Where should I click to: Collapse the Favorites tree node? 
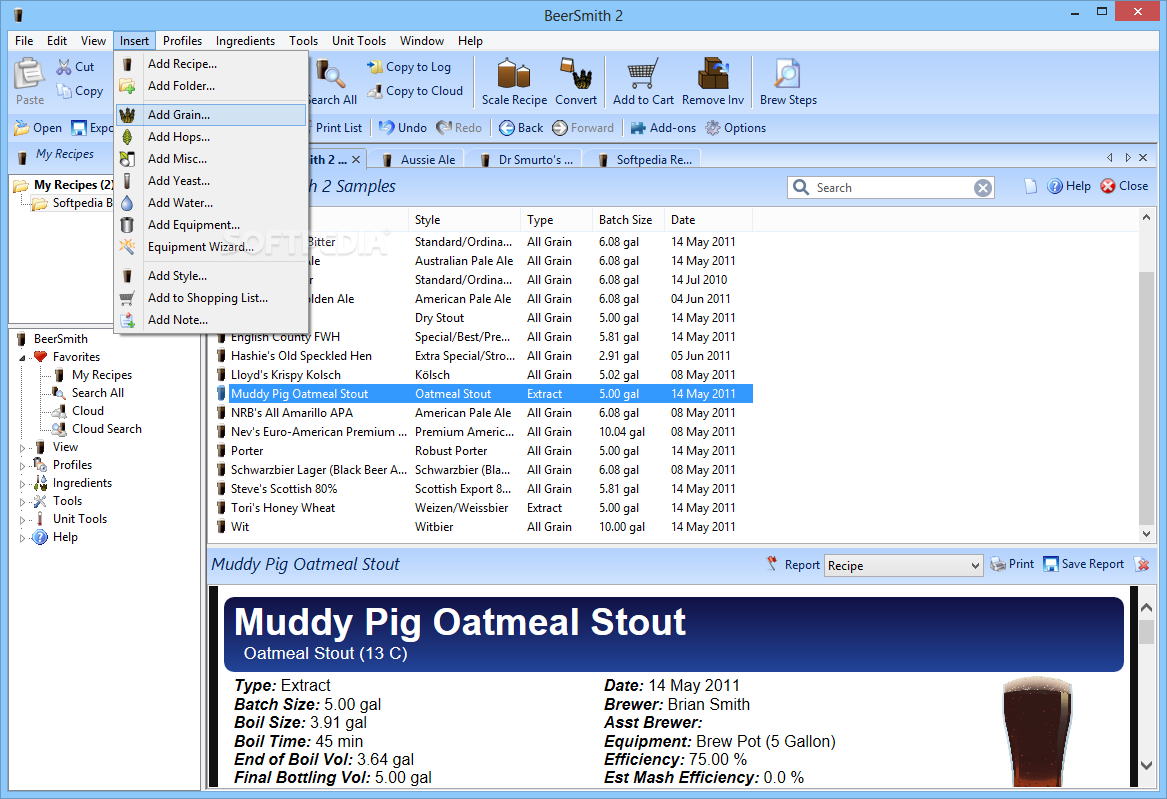(22, 358)
